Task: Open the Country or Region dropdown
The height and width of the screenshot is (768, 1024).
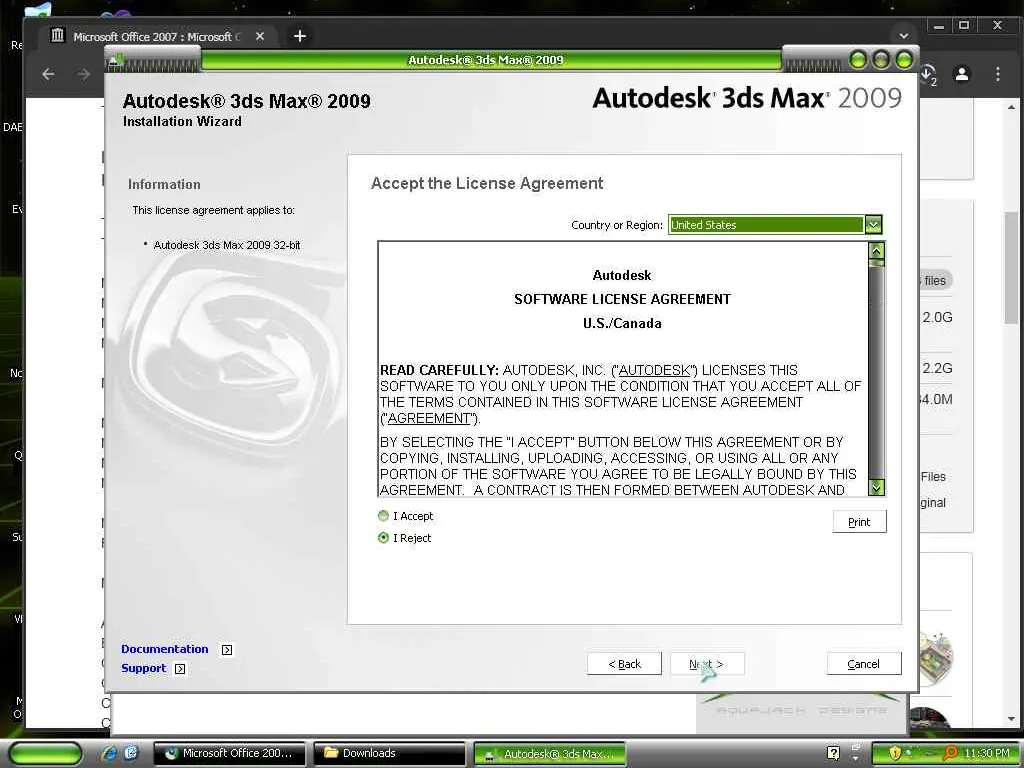Action: coord(873,225)
